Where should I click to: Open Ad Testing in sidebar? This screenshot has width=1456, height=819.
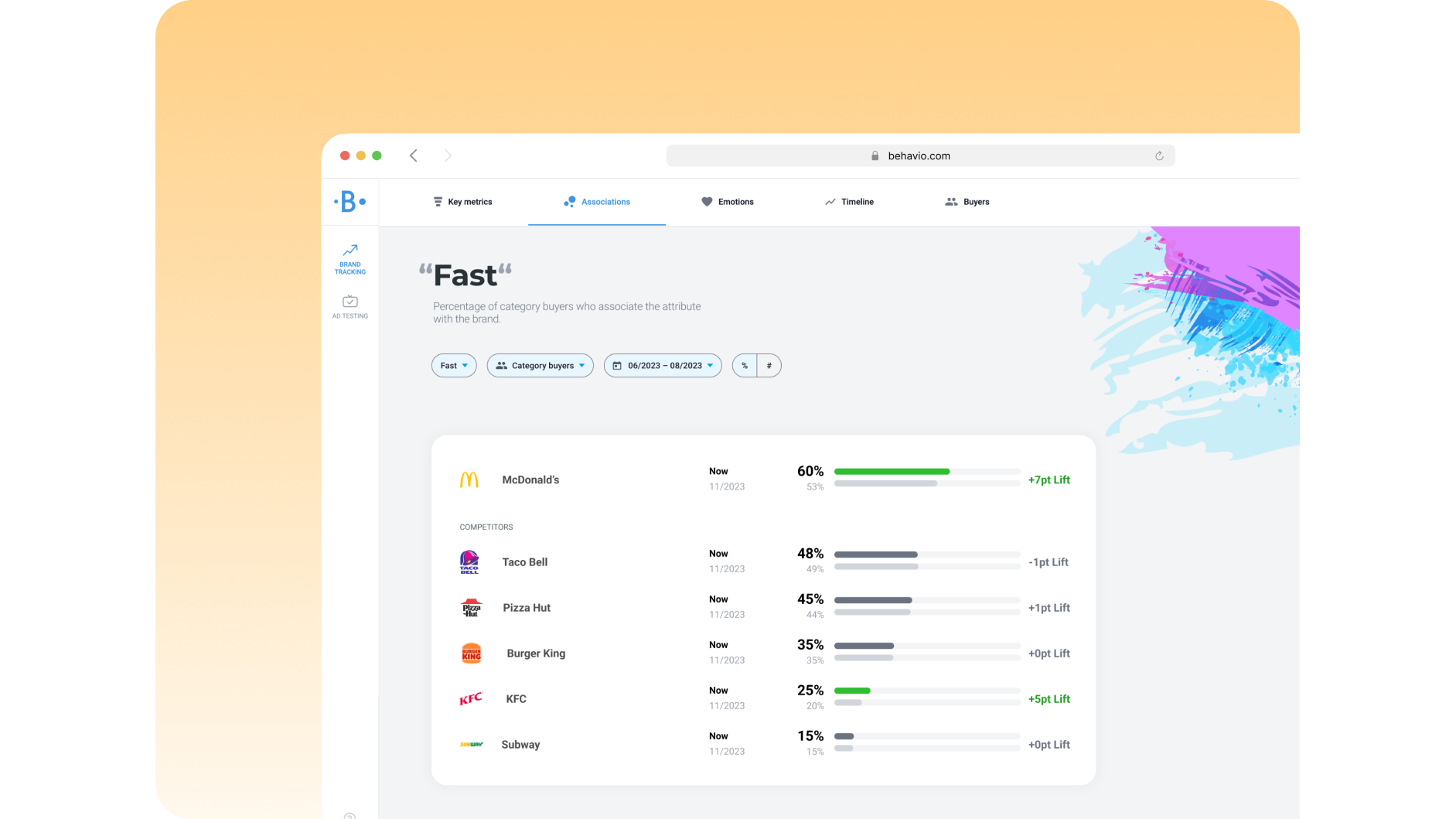(x=350, y=306)
